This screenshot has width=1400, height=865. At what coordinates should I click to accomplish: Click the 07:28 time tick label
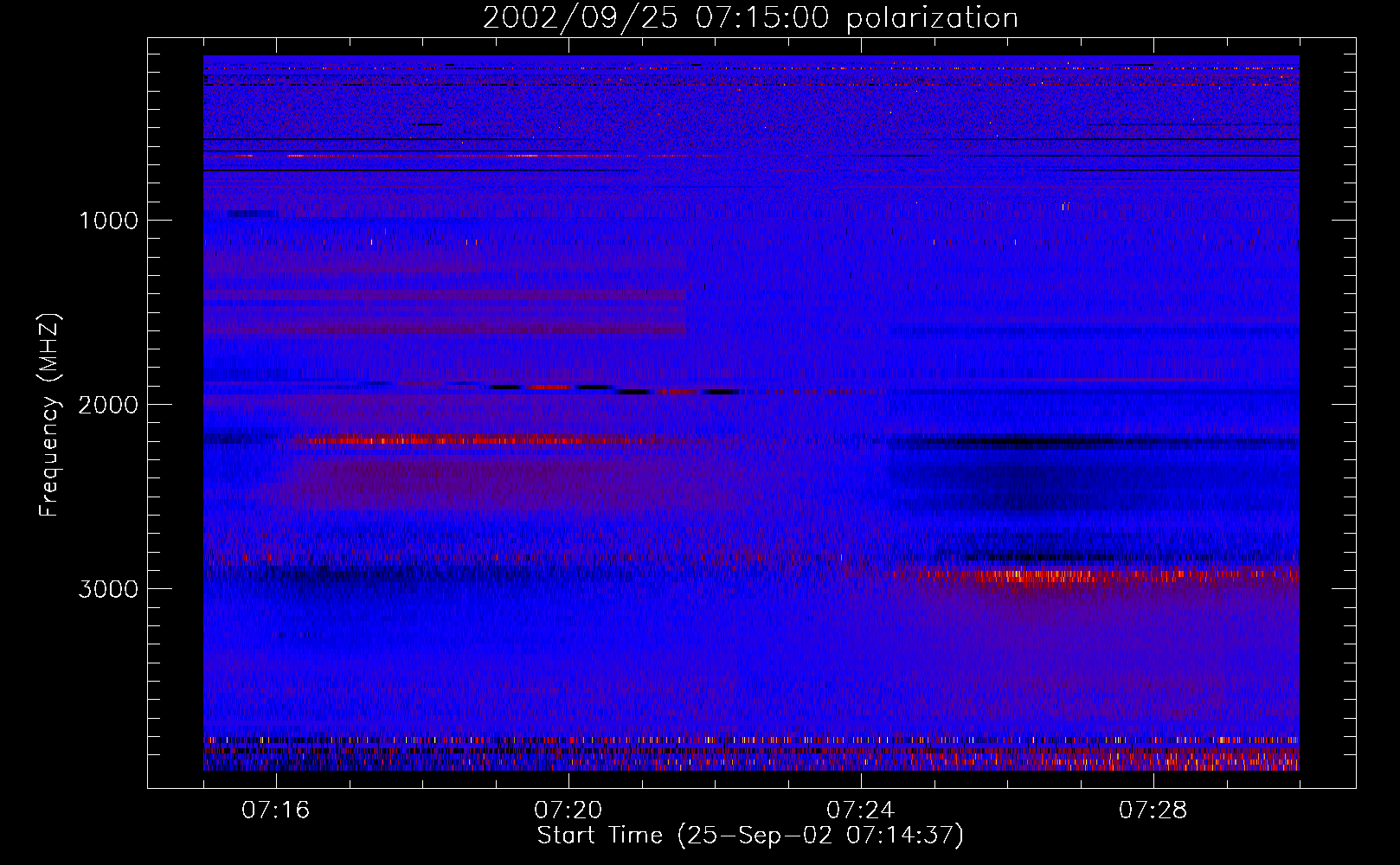tap(1153, 811)
